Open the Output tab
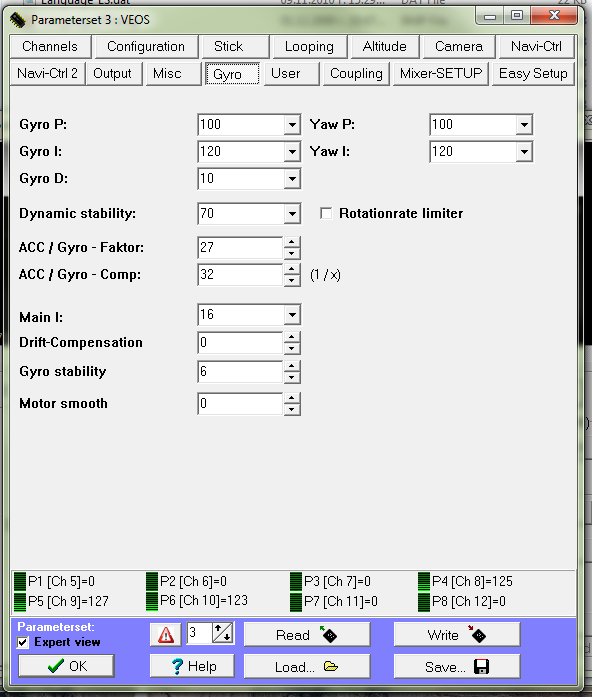The width and height of the screenshot is (592, 697). point(112,73)
